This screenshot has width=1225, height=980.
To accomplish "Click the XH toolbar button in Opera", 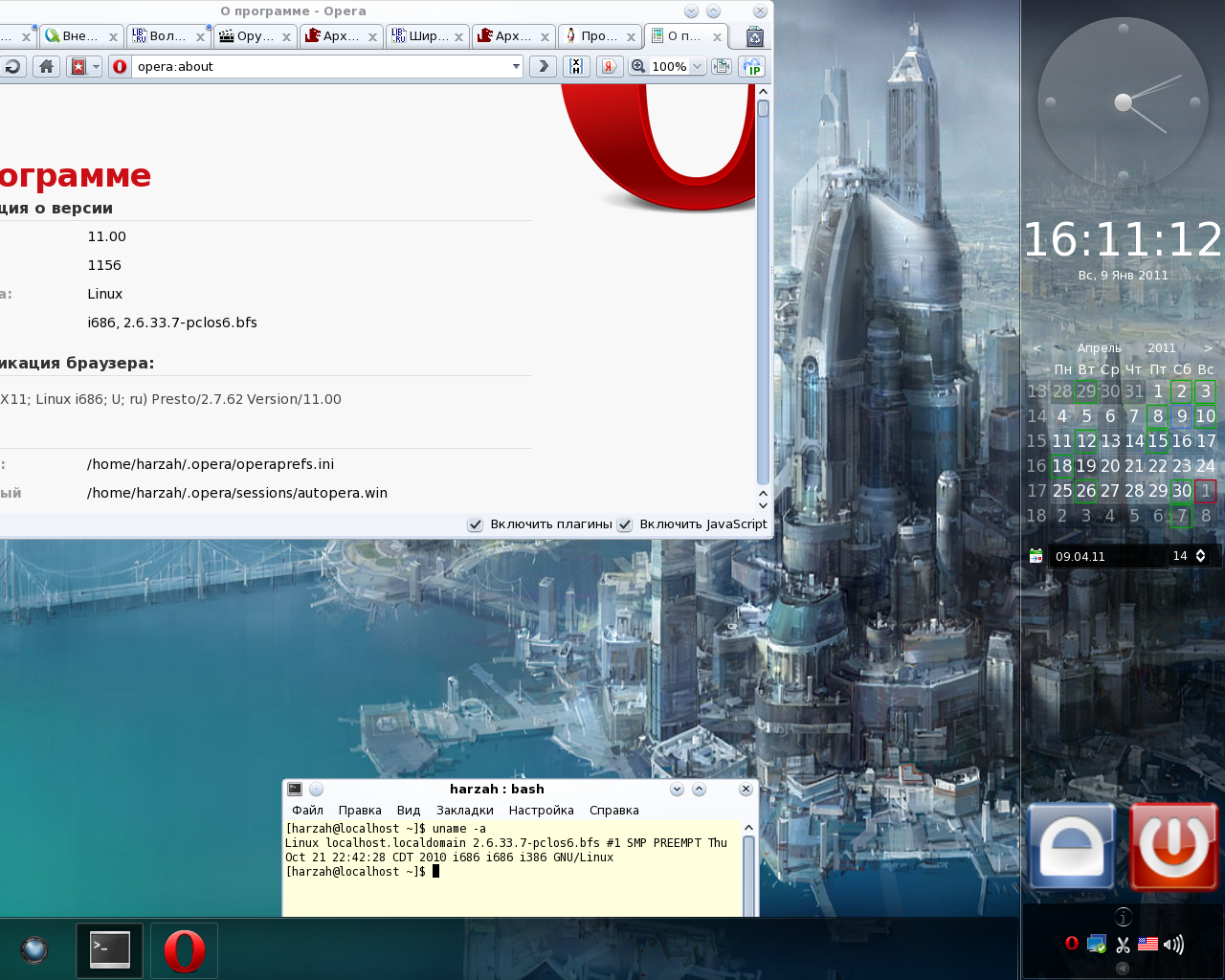I will pyautogui.click(x=575, y=66).
